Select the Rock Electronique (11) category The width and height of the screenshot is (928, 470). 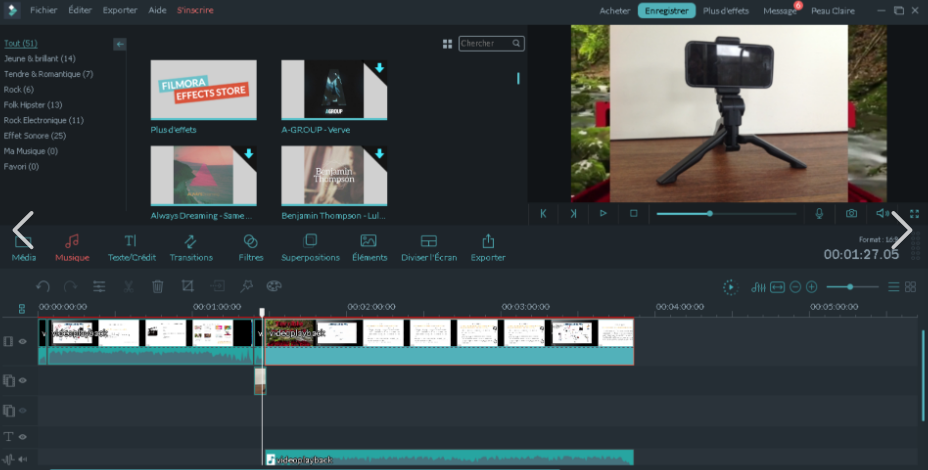[x=43, y=120]
